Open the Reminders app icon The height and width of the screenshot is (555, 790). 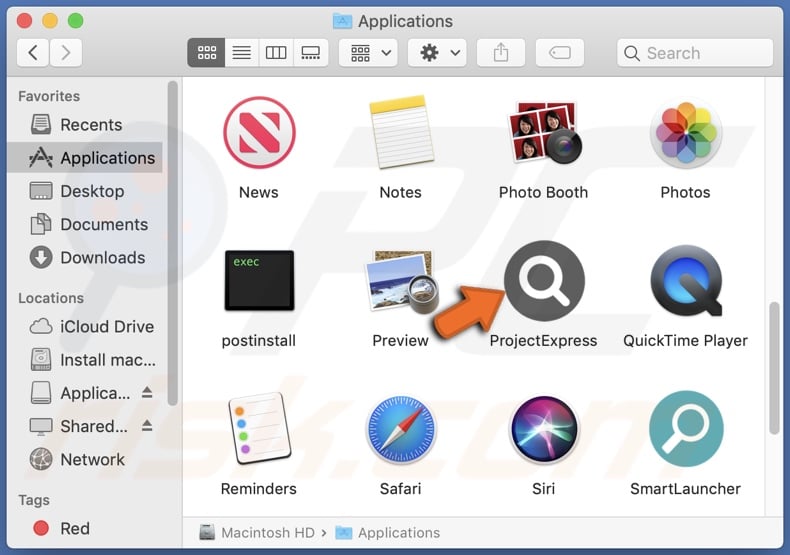[259, 429]
